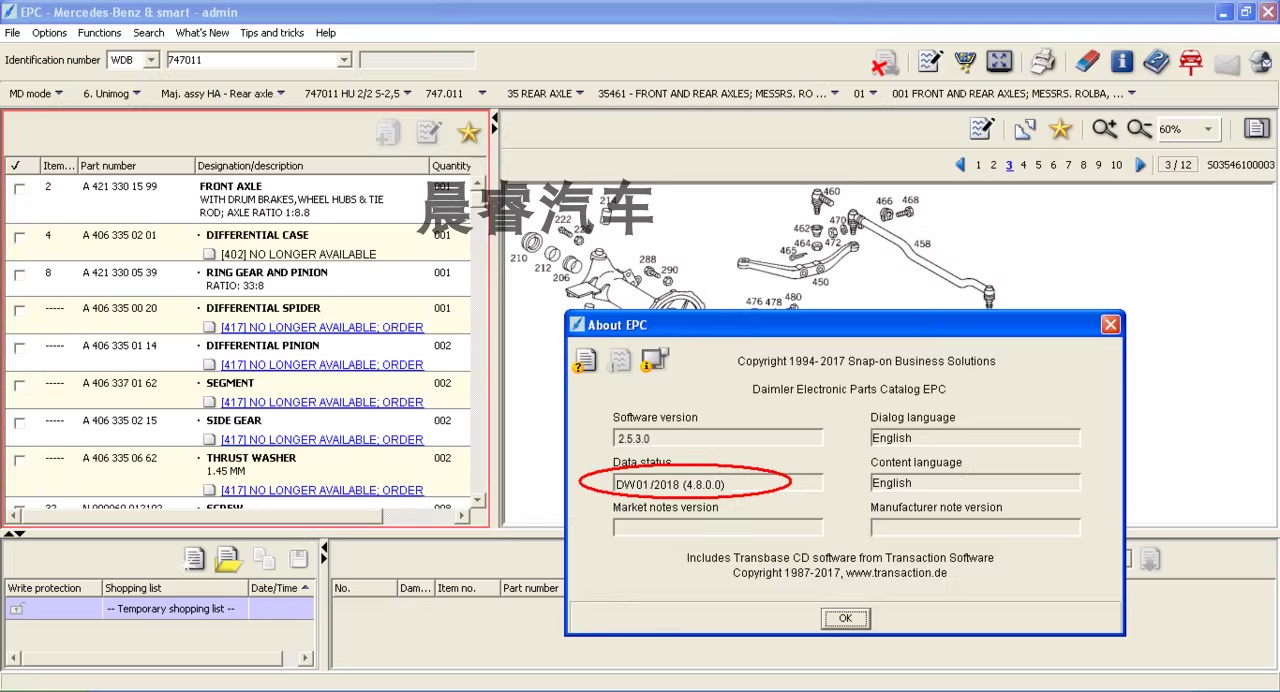Viewport: 1280px width, 692px height.
Task: Expand the MD mode dropdown
Action: (x=36, y=94)
